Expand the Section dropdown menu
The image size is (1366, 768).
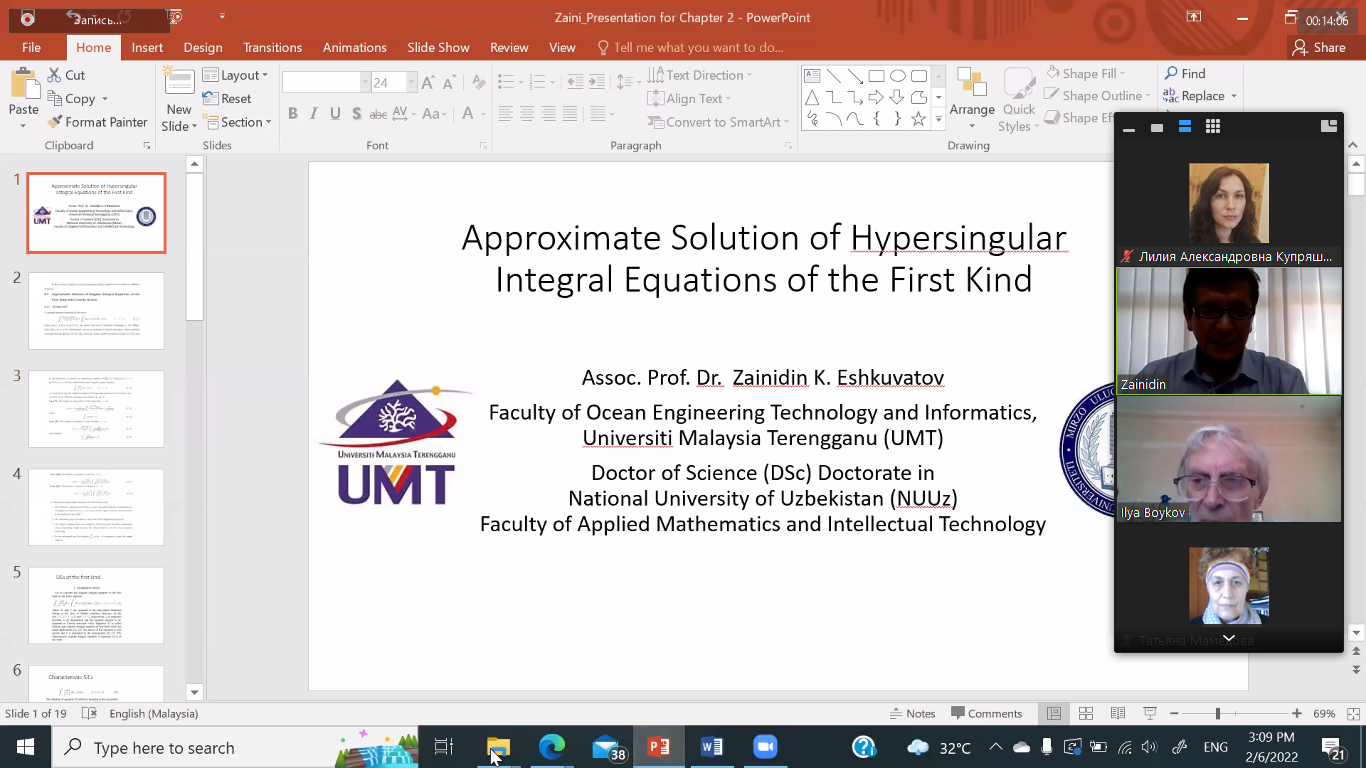tap(238, 122)
